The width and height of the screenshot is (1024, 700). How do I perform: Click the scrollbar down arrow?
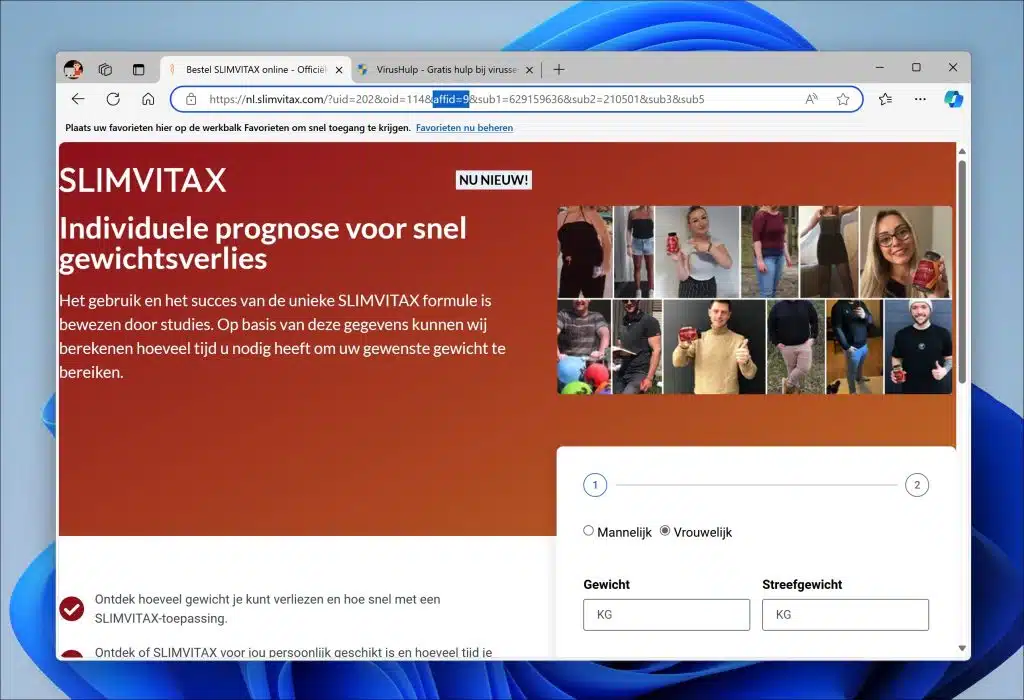tap(962, 648)
